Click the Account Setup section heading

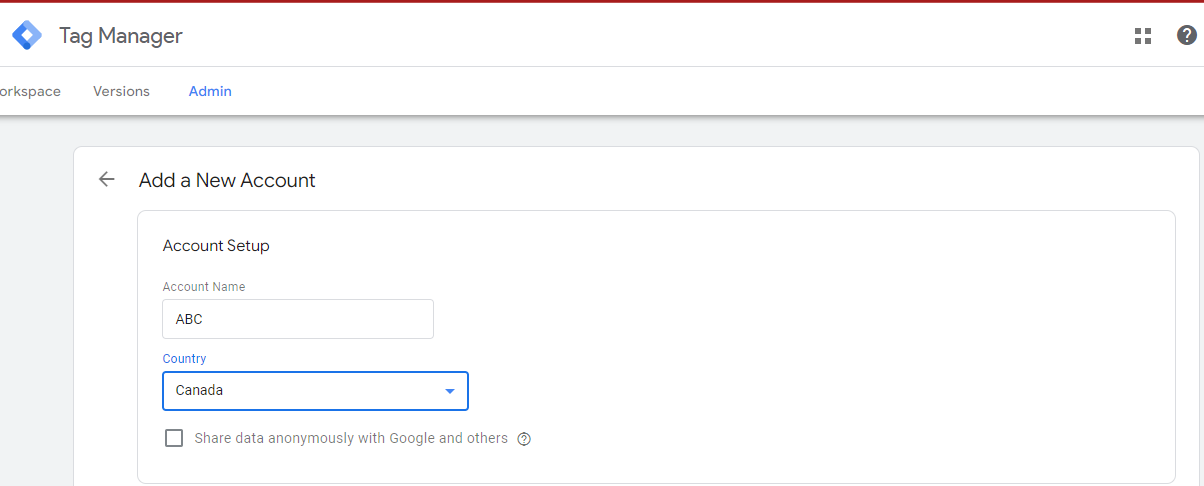click(216, 245)
